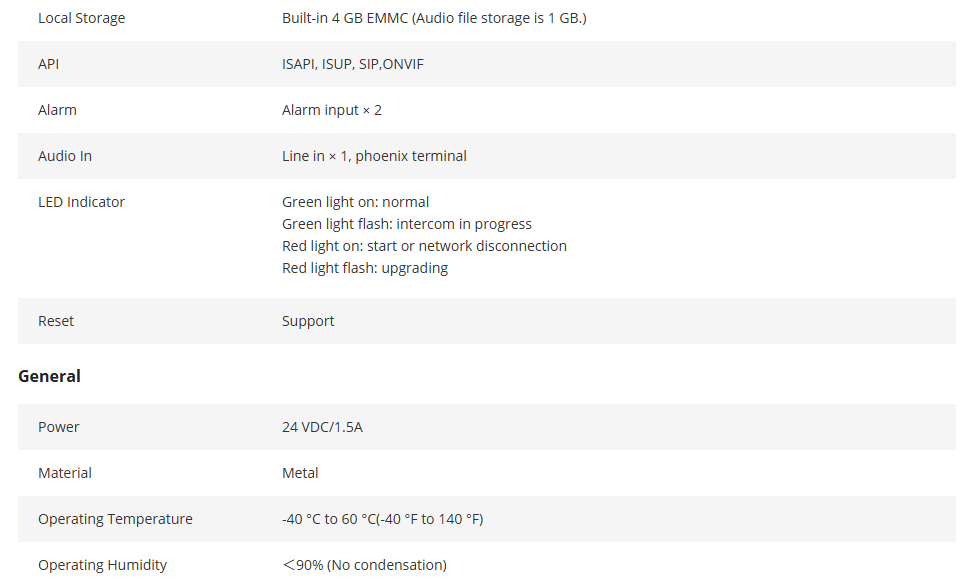Click the Alarm label
The width and height of the screenshot is (976, 581).
click(57, 110)
